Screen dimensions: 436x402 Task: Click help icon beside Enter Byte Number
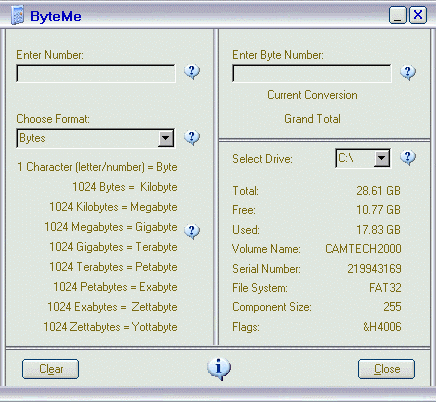(408, 72)
